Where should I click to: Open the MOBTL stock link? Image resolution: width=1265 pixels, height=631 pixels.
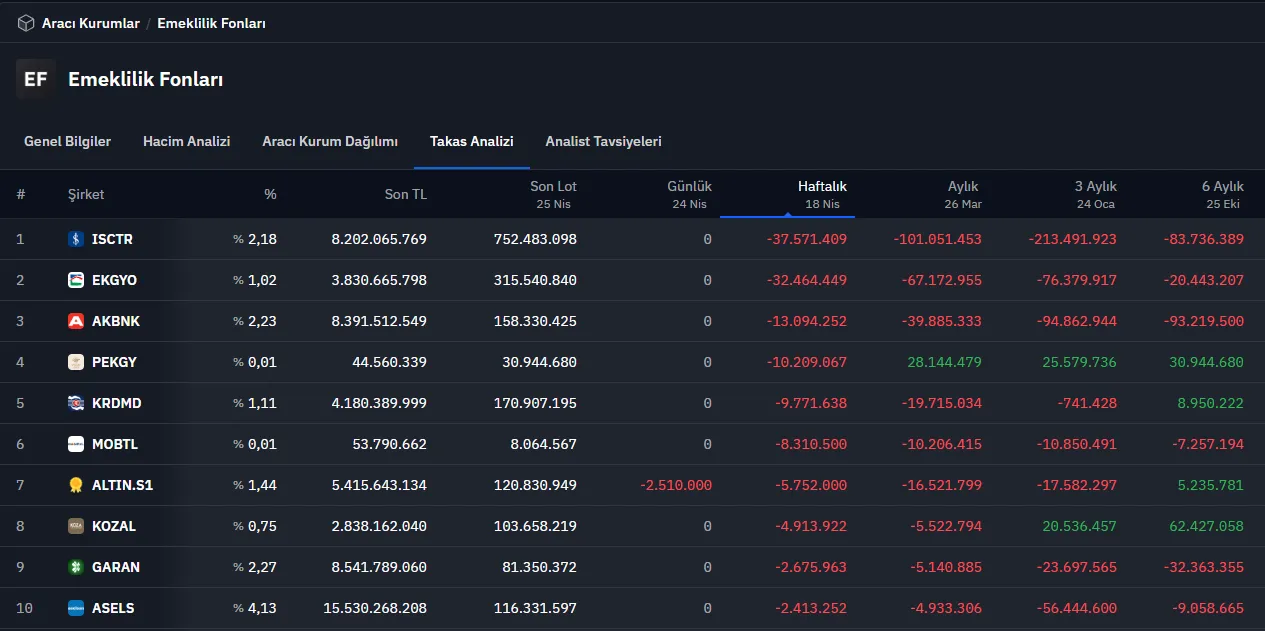tap(115, 444)
